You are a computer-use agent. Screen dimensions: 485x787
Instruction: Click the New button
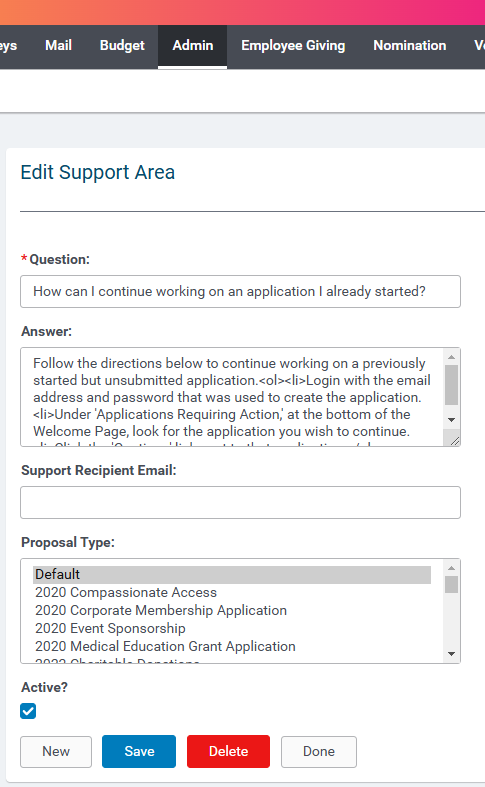pyautogui.click(x=56, y=751)
